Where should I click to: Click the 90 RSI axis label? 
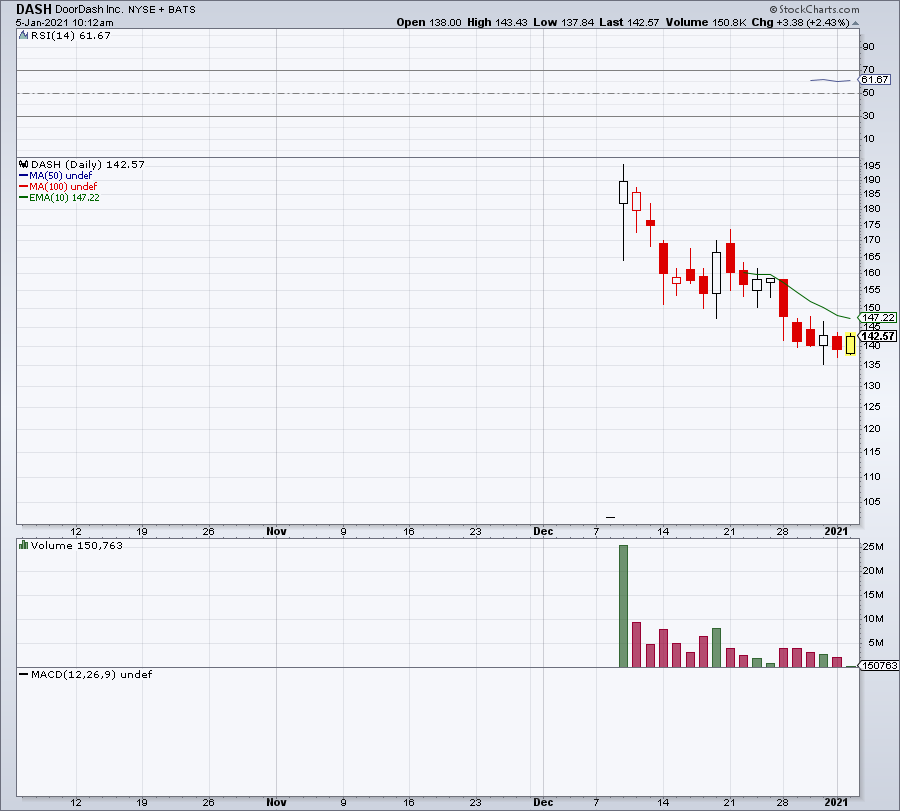(868, 47)
